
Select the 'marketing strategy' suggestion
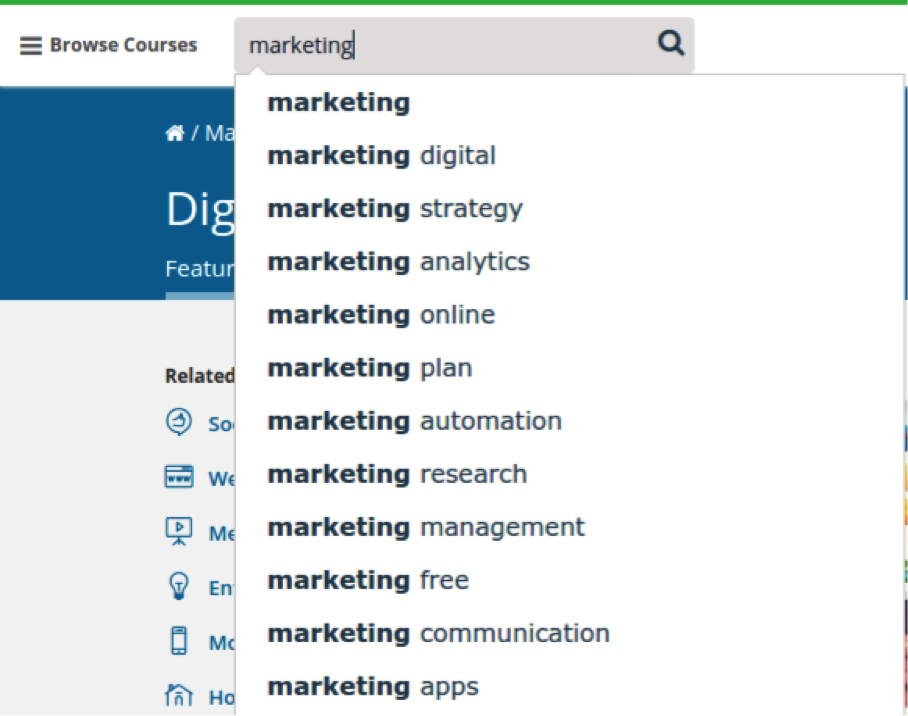tap(394, 208)
